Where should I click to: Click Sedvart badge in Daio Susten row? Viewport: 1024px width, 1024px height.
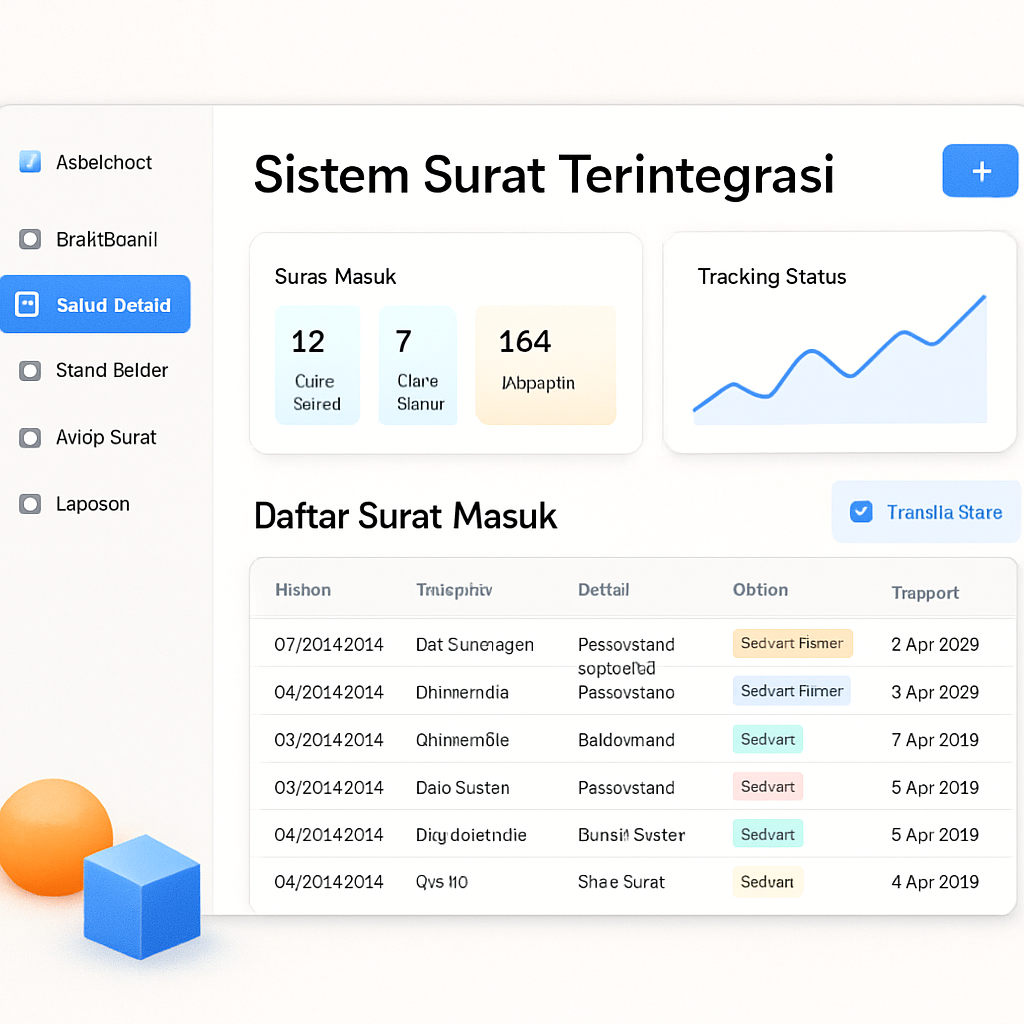click(767, 786)
